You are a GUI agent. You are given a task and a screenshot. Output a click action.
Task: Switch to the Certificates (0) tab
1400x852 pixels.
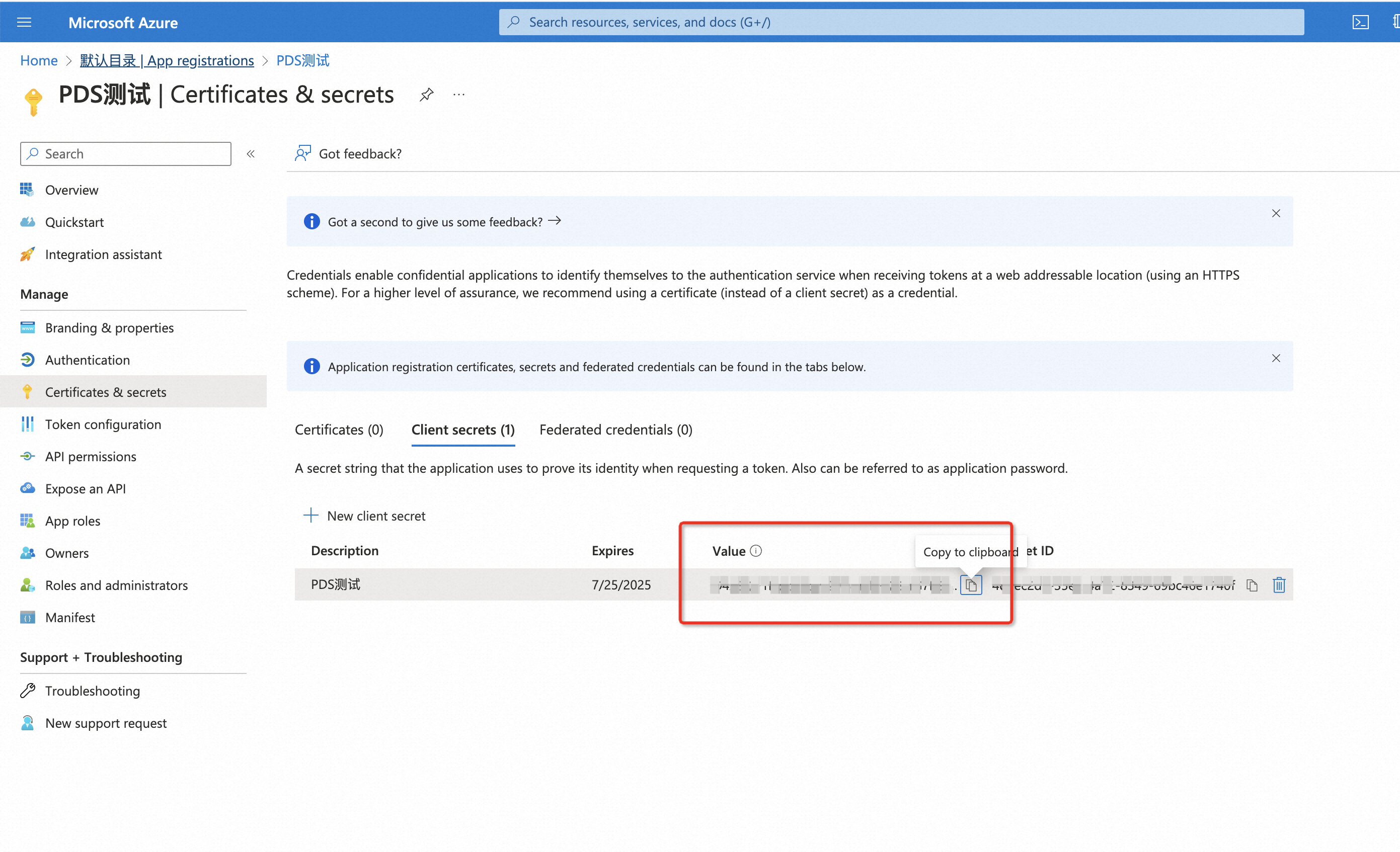(339, 430)
